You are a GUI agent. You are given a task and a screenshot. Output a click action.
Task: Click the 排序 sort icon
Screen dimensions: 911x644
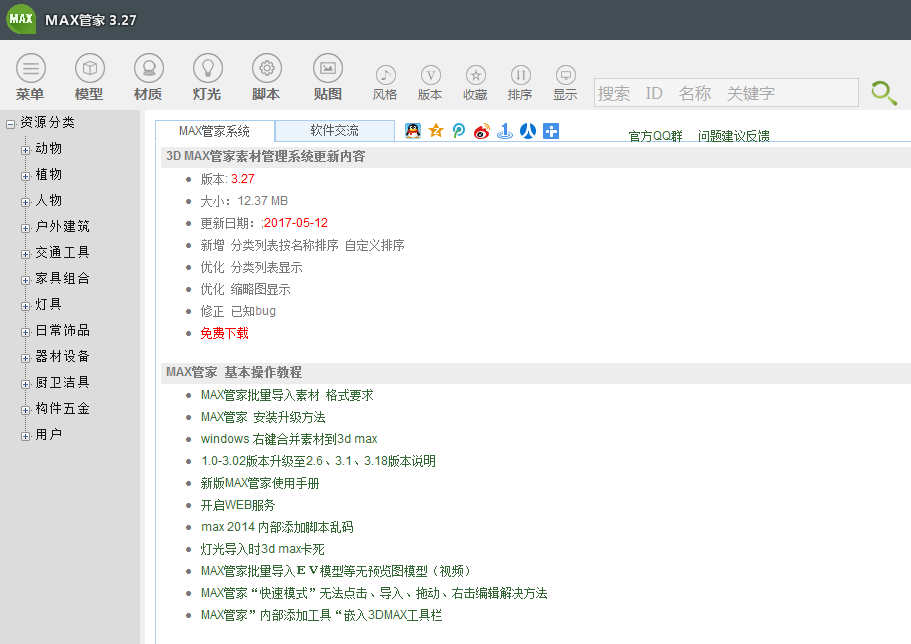click(x=521, y=75)
